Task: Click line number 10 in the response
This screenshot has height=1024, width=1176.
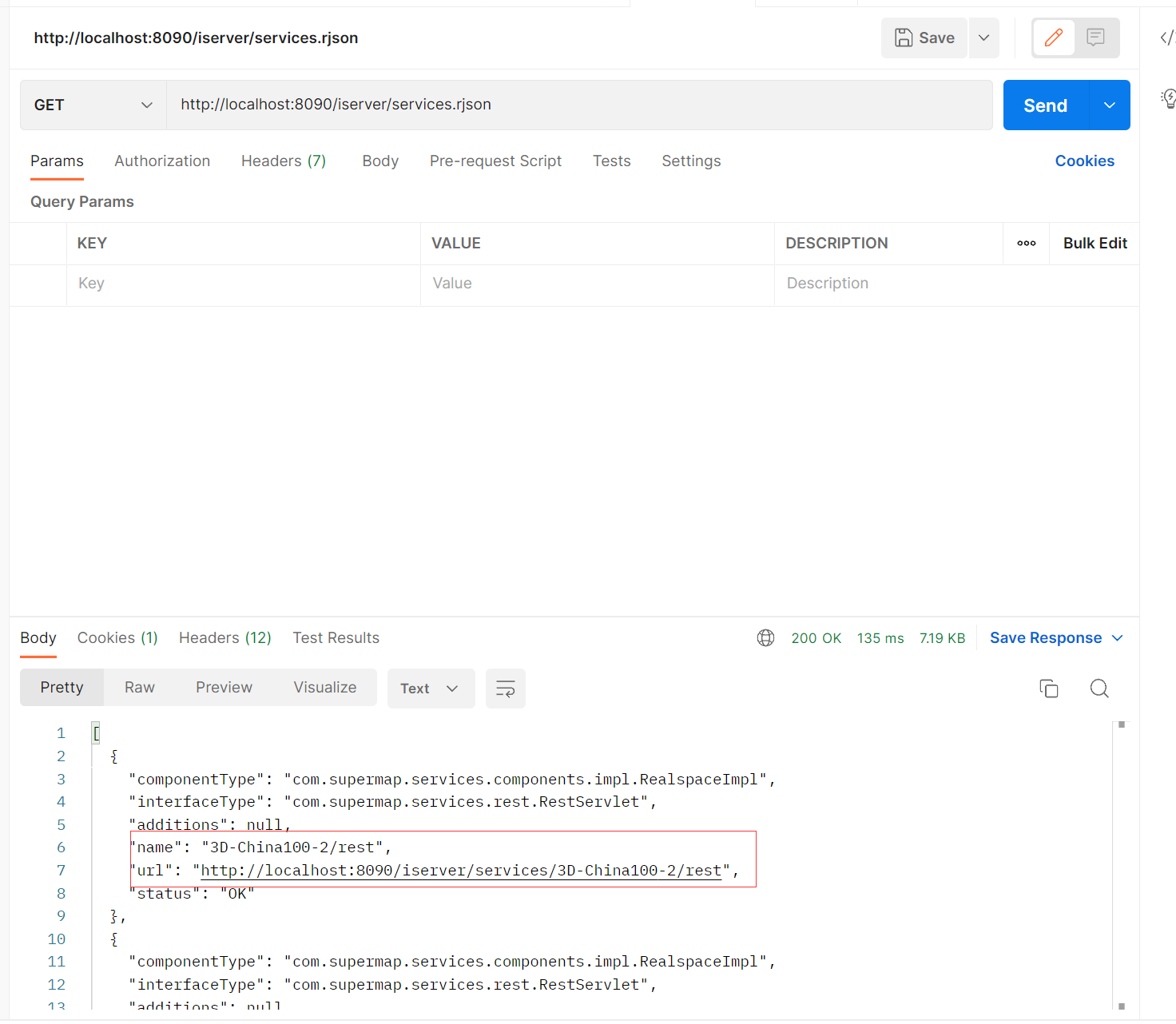Action: tap(57, 939)
